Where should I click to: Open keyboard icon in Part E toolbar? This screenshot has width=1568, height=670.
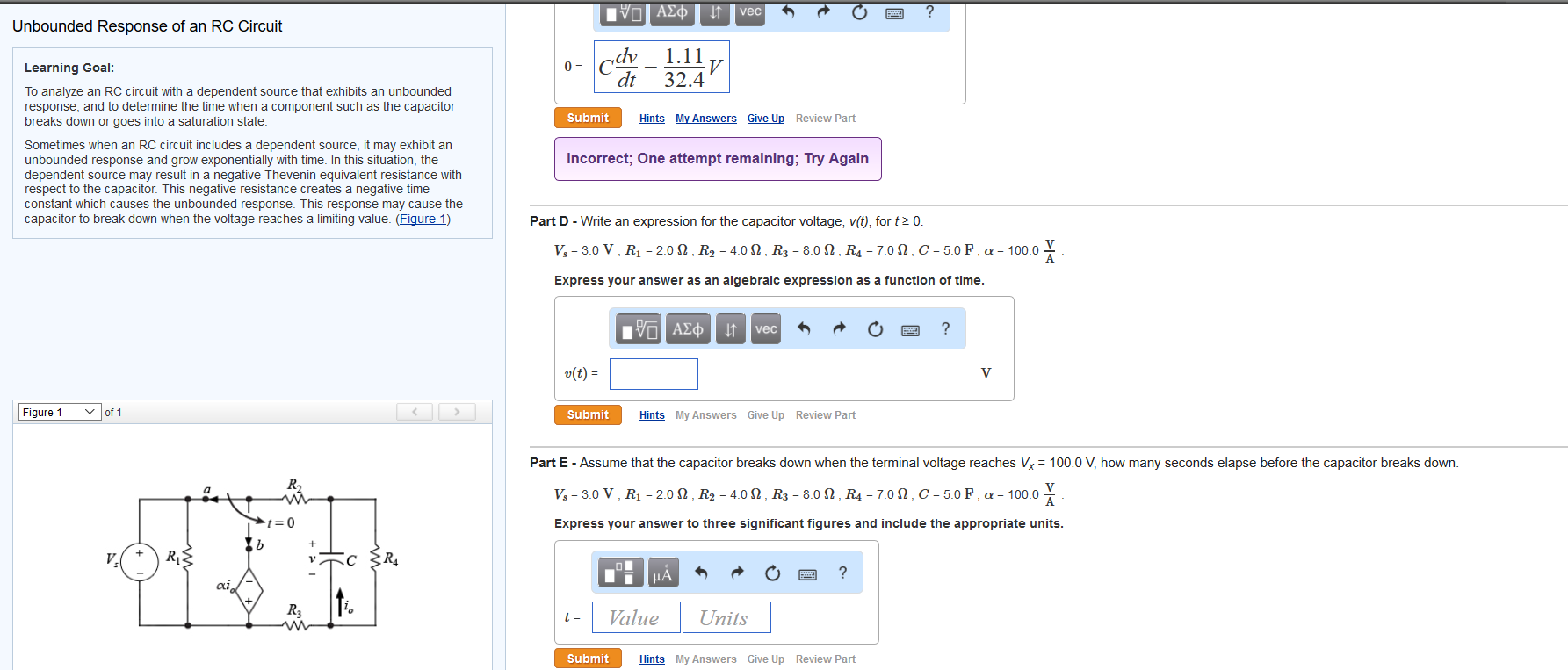coord(808,574)
